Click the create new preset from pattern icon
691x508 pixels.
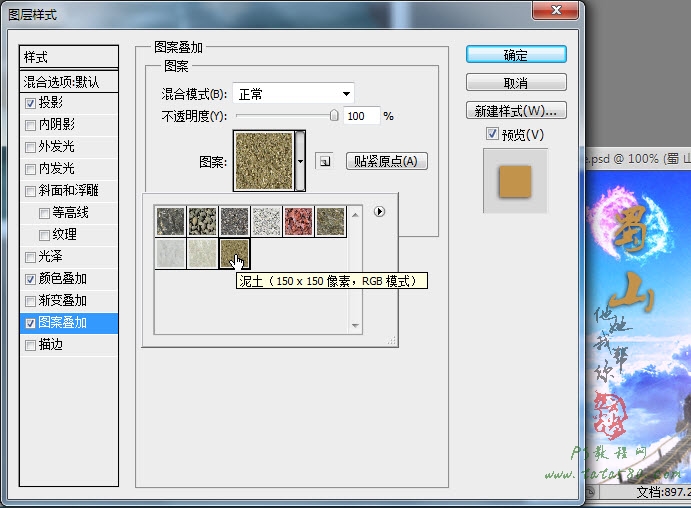[323, 161]
